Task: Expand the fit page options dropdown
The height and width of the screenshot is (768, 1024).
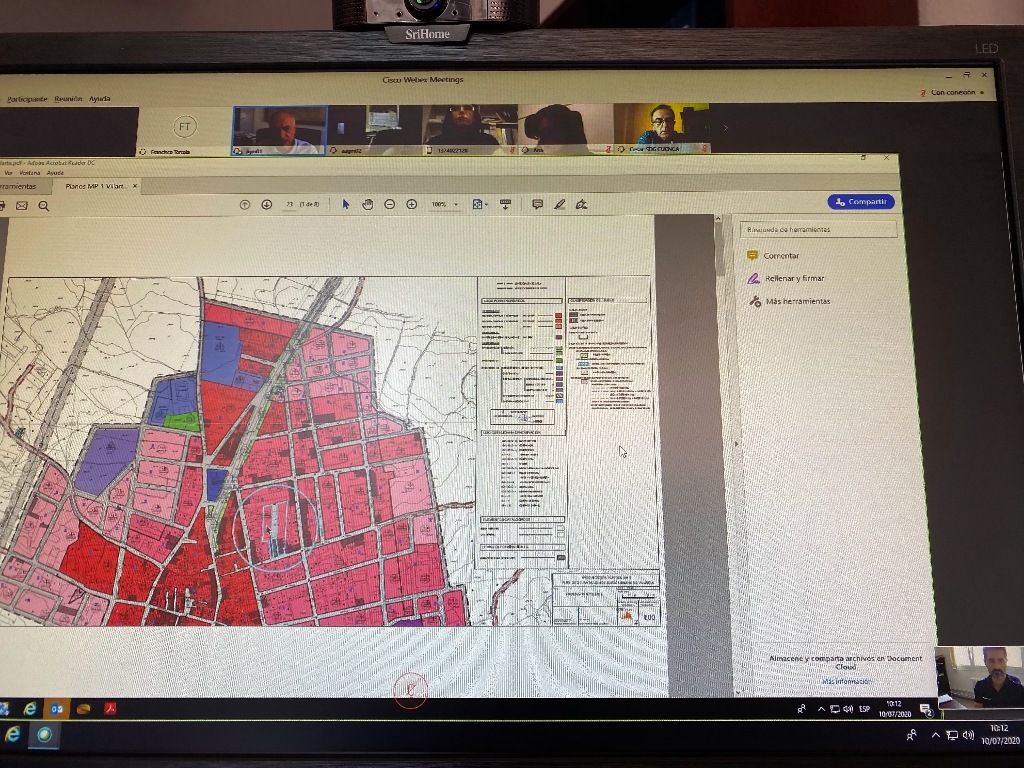Action: pos(480,204)
